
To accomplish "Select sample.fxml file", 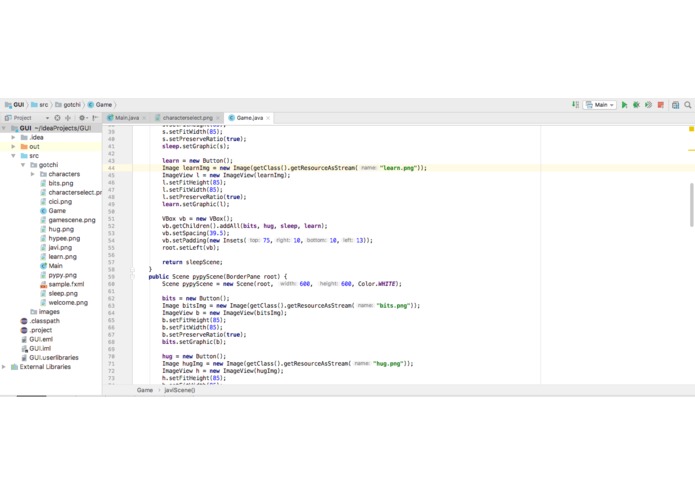I will (66, 284).
